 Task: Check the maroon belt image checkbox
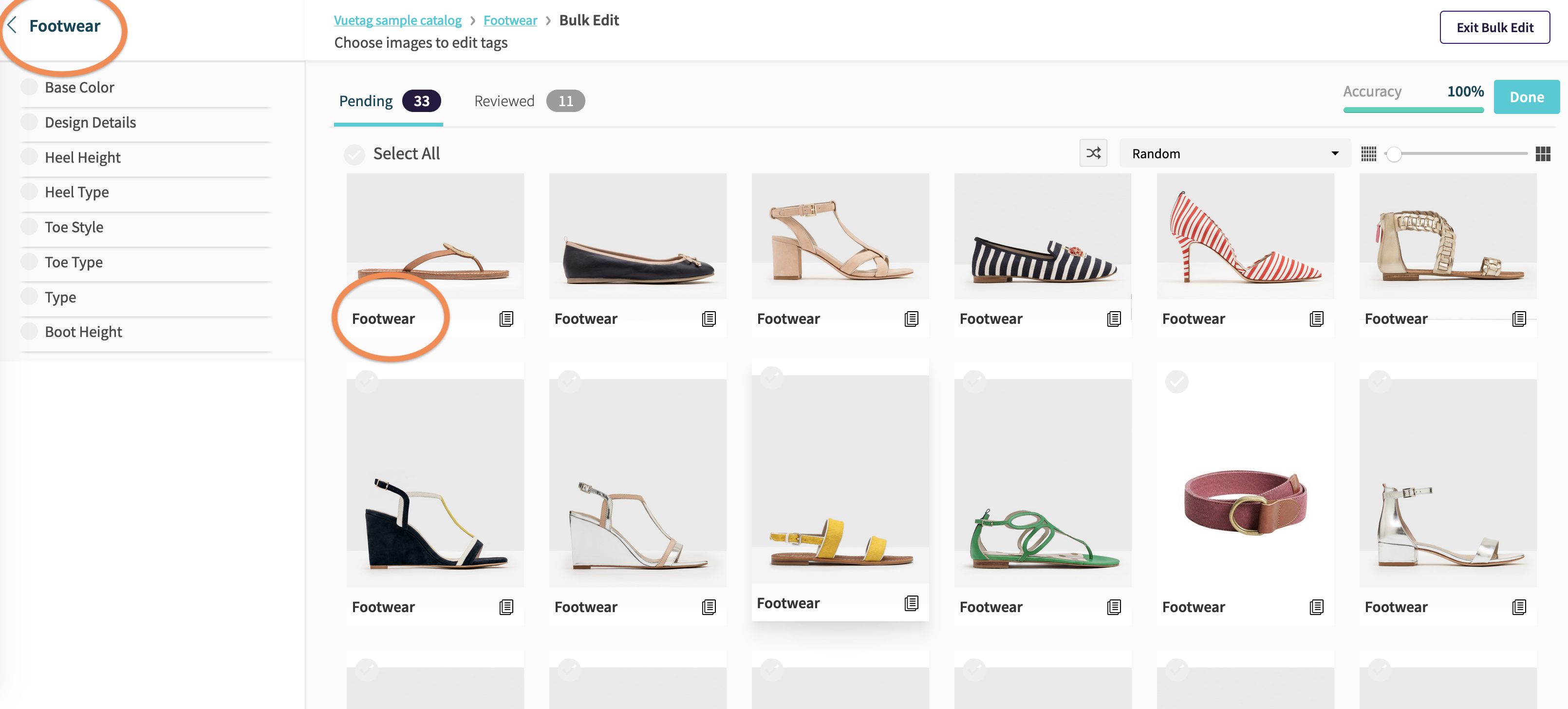(1176, 382)
